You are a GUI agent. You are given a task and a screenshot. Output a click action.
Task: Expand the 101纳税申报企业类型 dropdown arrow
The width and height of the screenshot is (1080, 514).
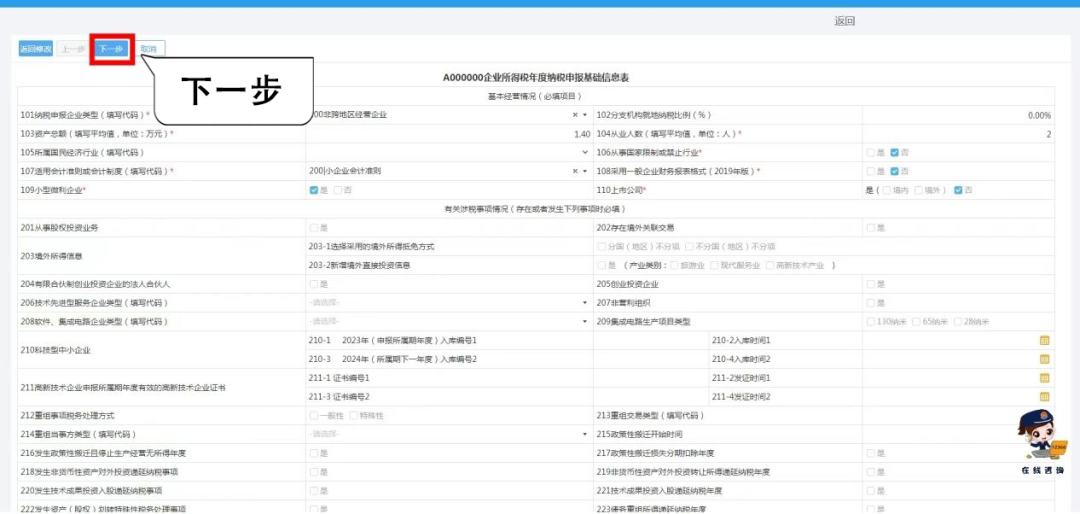point(585,115)
